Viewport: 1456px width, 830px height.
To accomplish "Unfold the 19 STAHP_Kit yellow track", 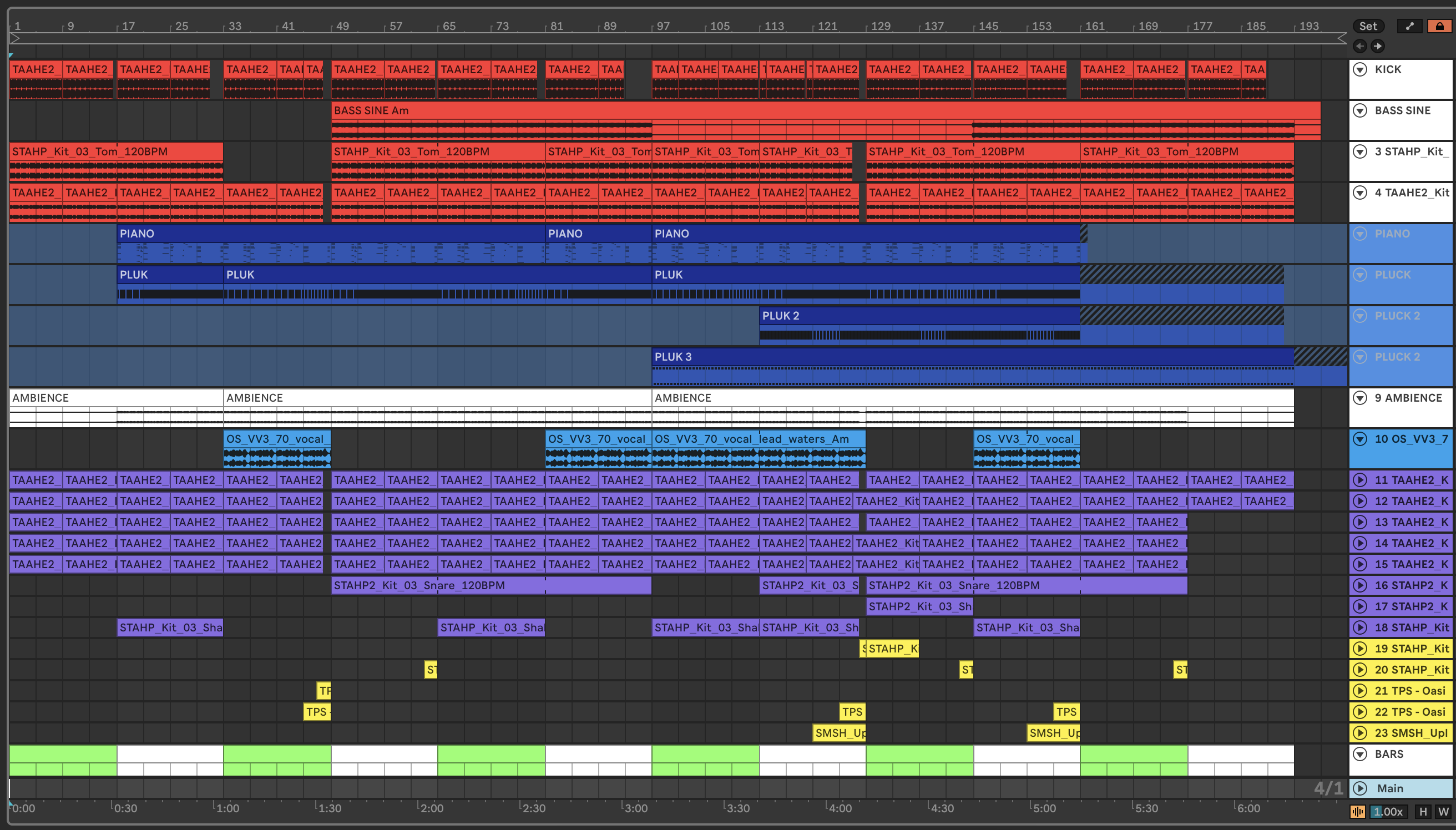I will 1360,649.
